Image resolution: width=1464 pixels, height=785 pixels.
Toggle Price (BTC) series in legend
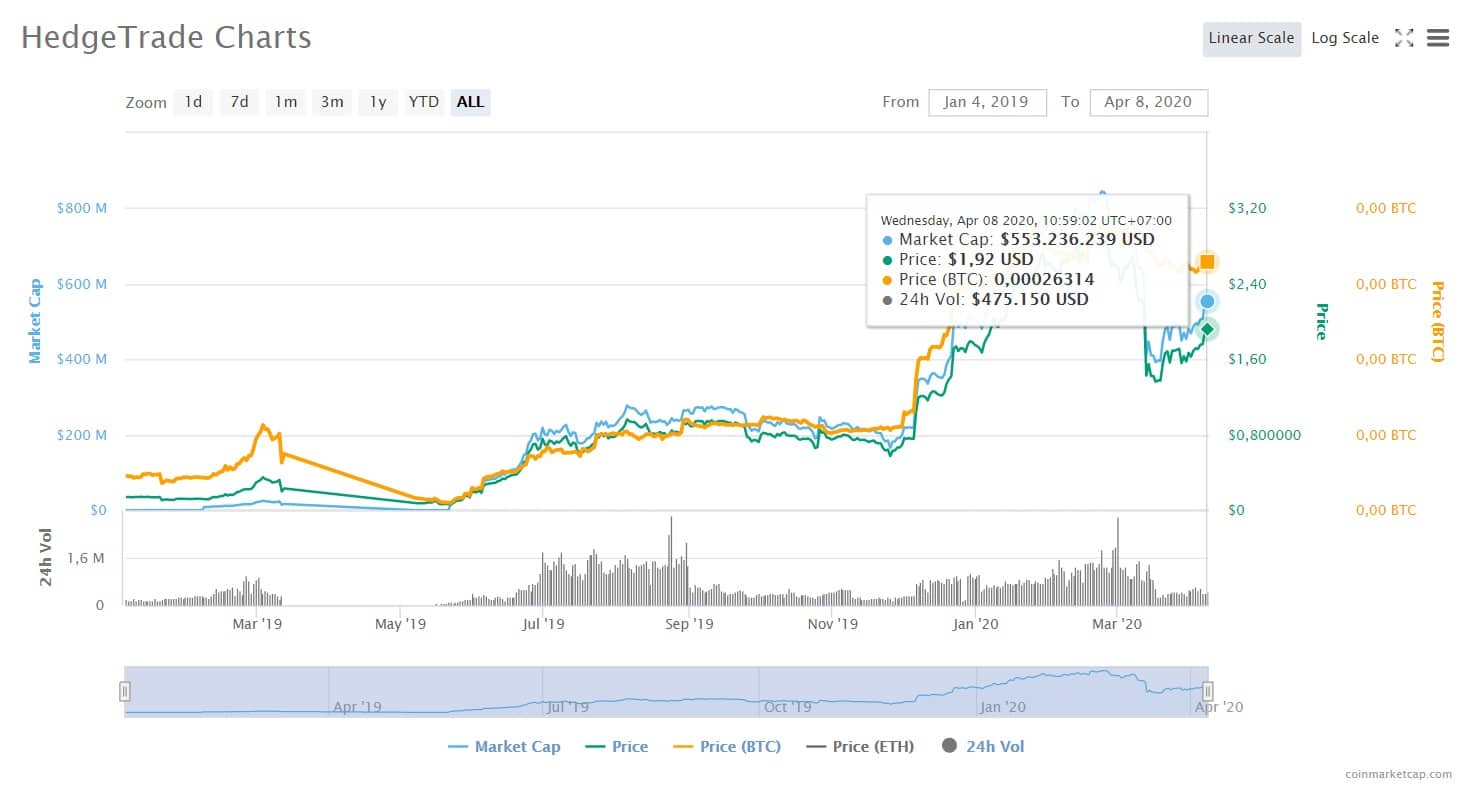(726, 747)
